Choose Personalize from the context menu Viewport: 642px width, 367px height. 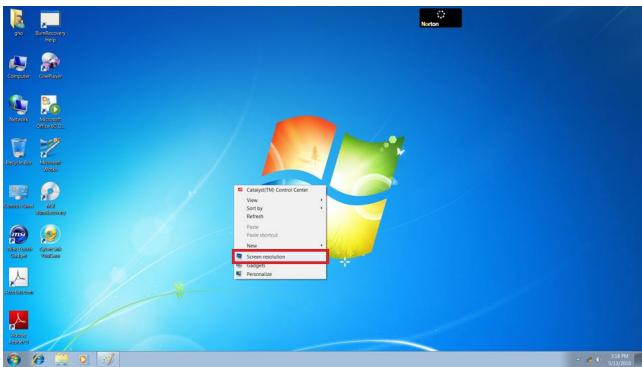[x=280, y=274]
